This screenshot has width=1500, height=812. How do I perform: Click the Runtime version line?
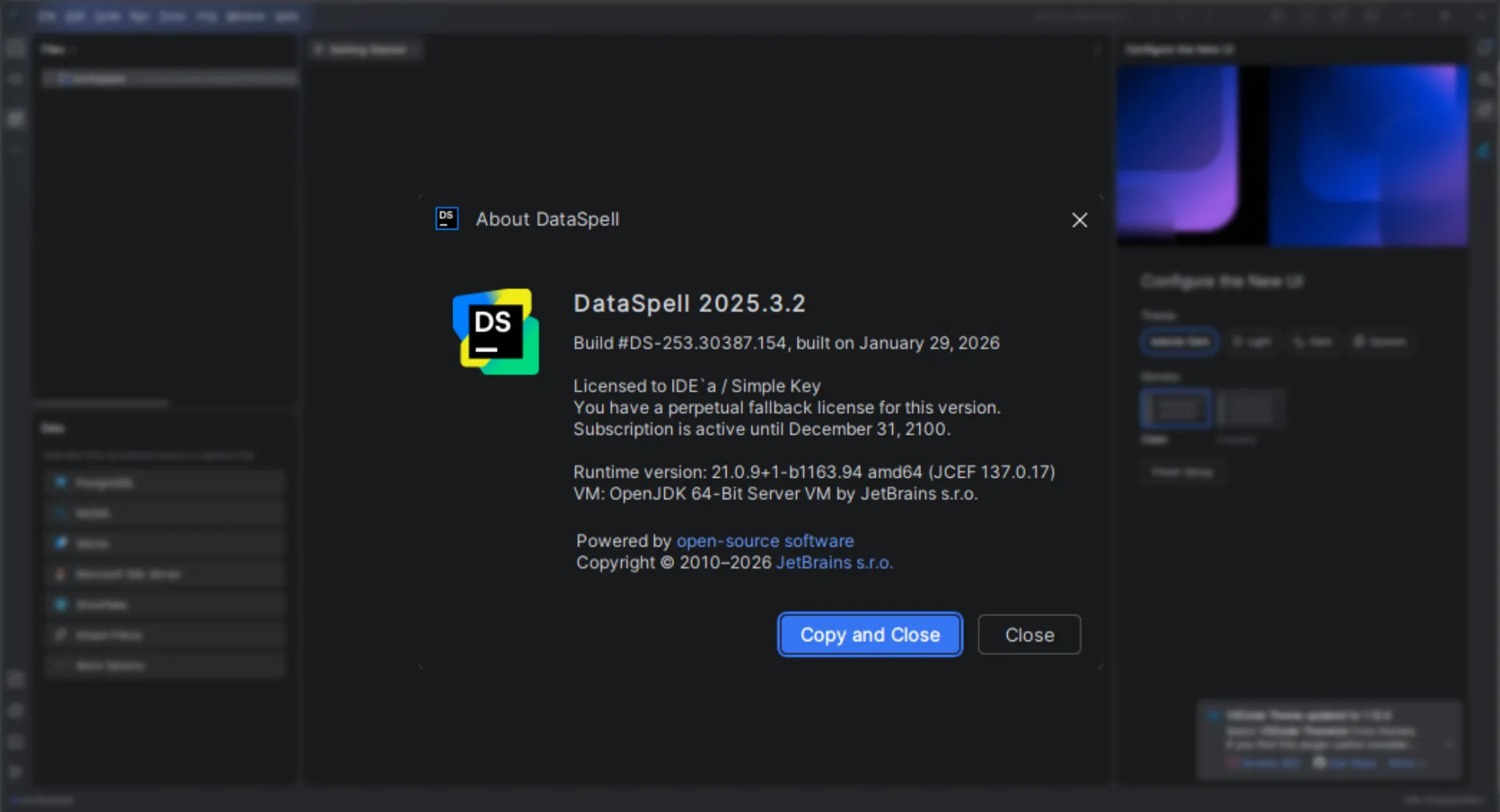click(814, 472)
